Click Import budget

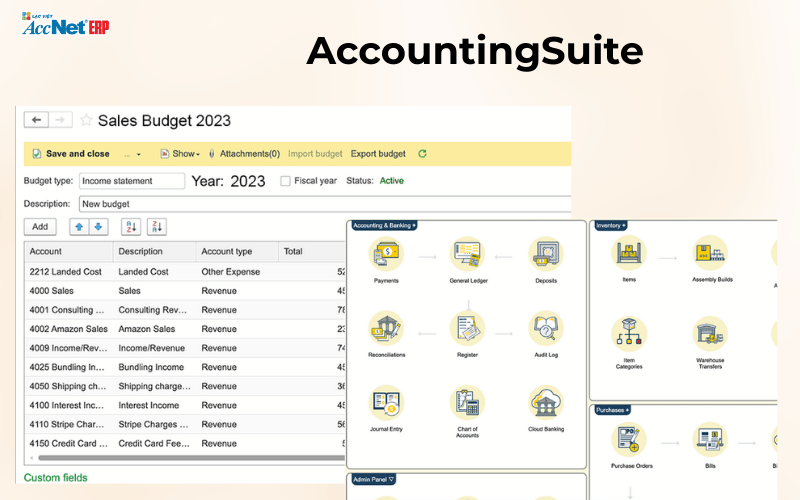315,154
